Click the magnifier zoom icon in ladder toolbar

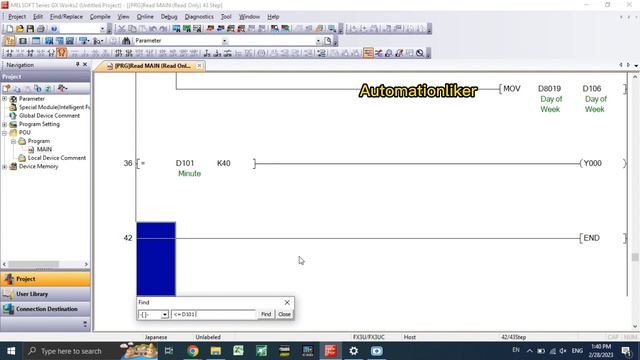(x=420, y=53)
